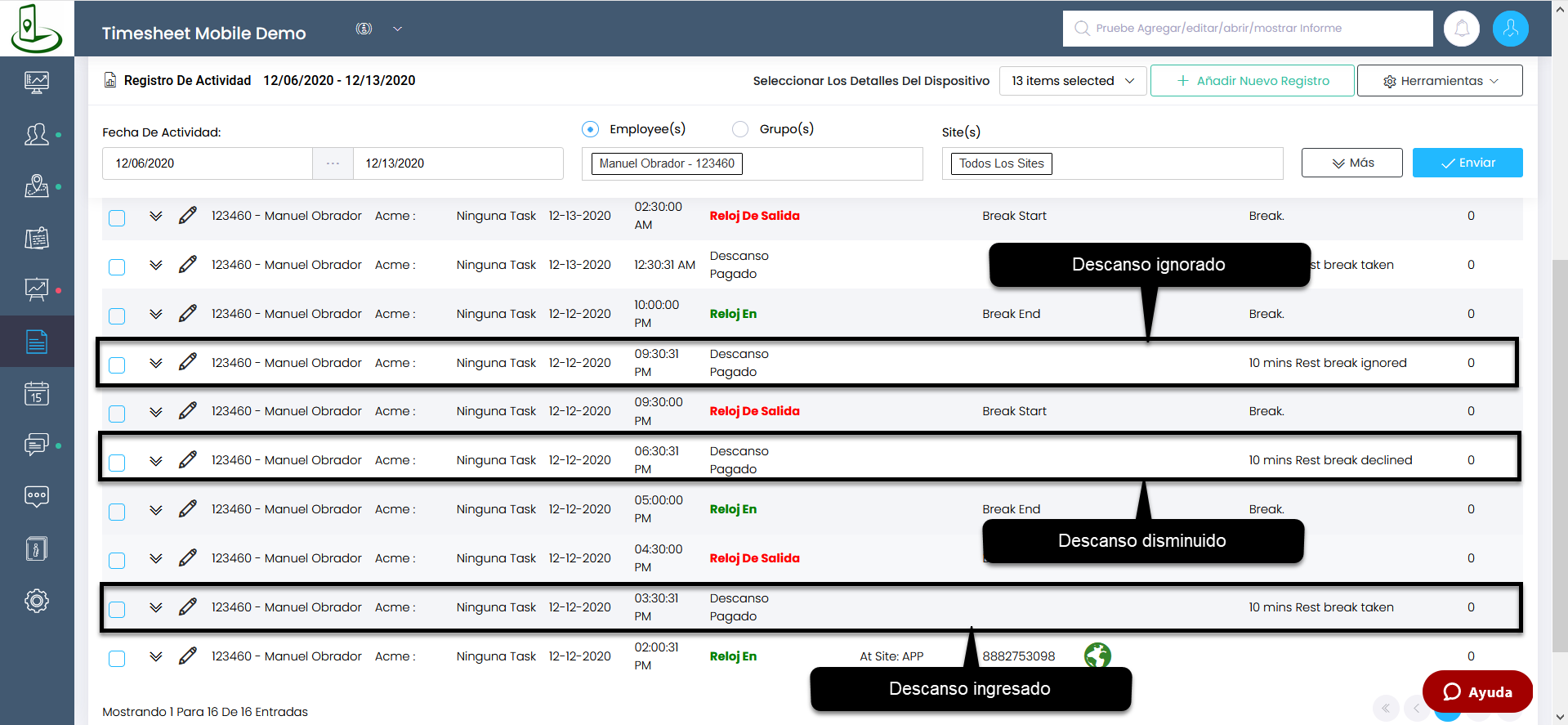Tick checkbox for 10 mins Rest break declined row
Image resolution: width=1568 pixels, height=725 pixels.
tap(117, 462)
